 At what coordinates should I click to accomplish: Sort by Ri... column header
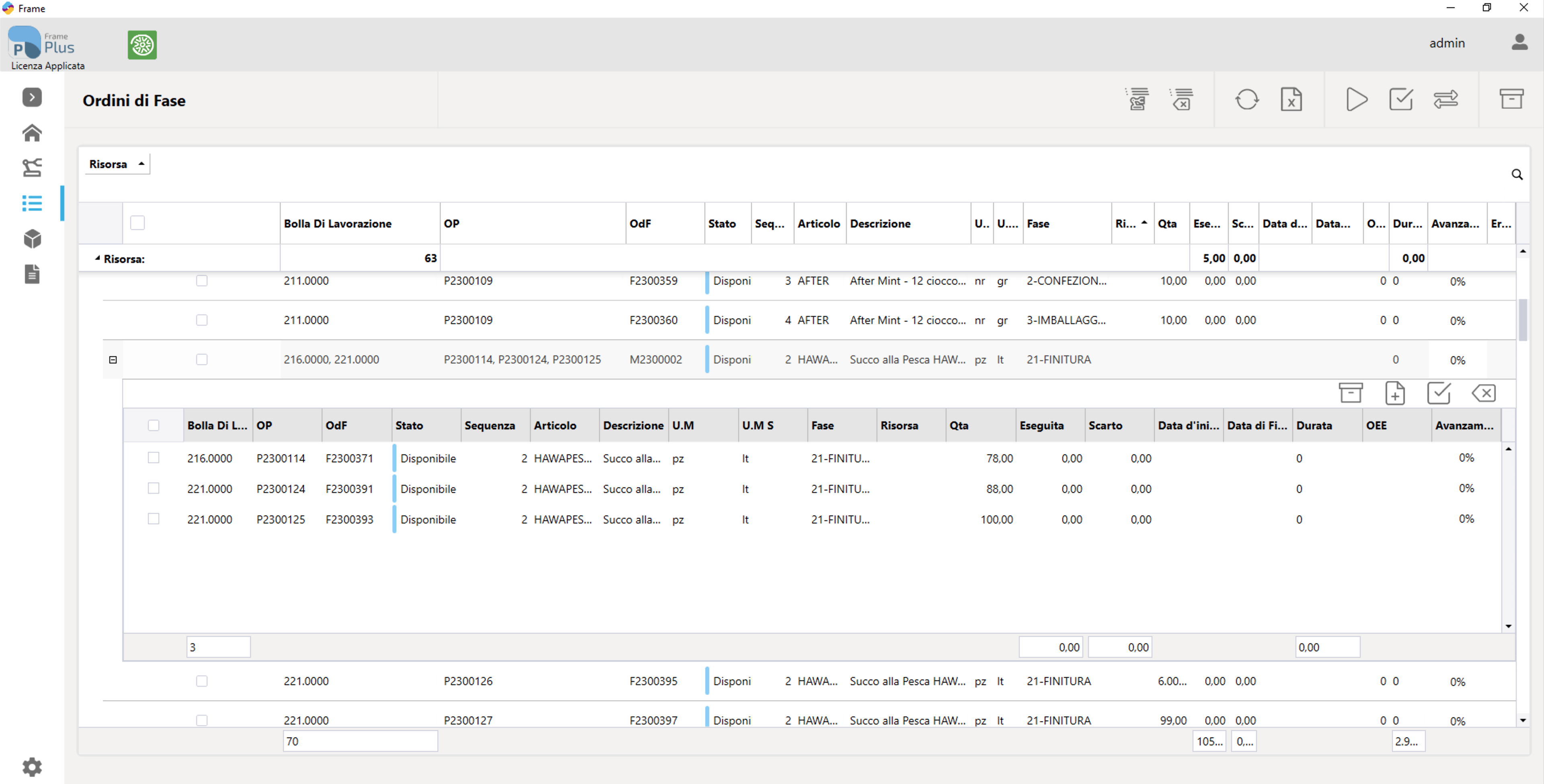(x=1133, y=224)
